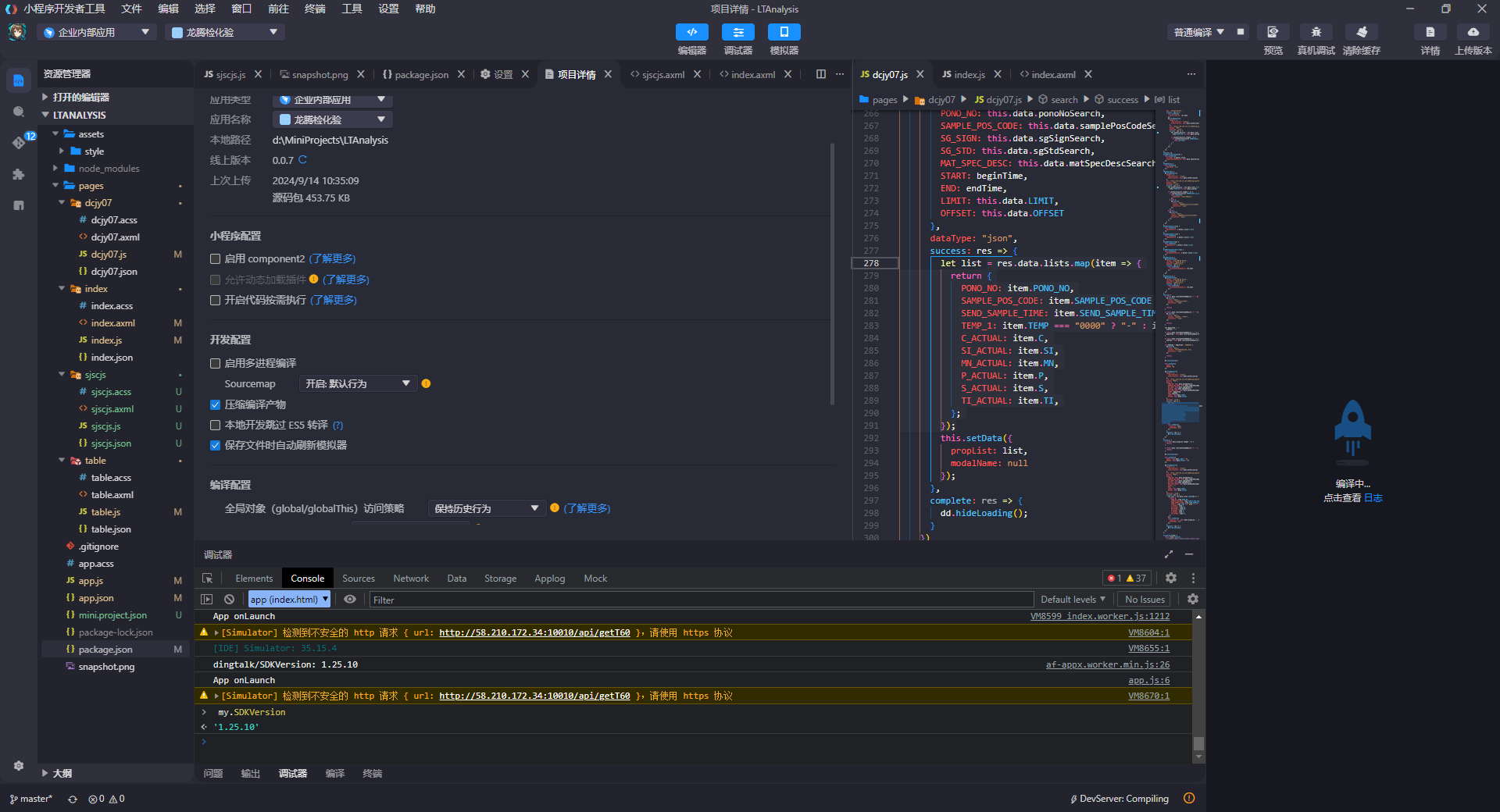Image resolution: width=1500 pixels, height=812 pixels.
Task: Click the sync changes icon in status bar
Action: pyautogui.click(x=73, y=800)
